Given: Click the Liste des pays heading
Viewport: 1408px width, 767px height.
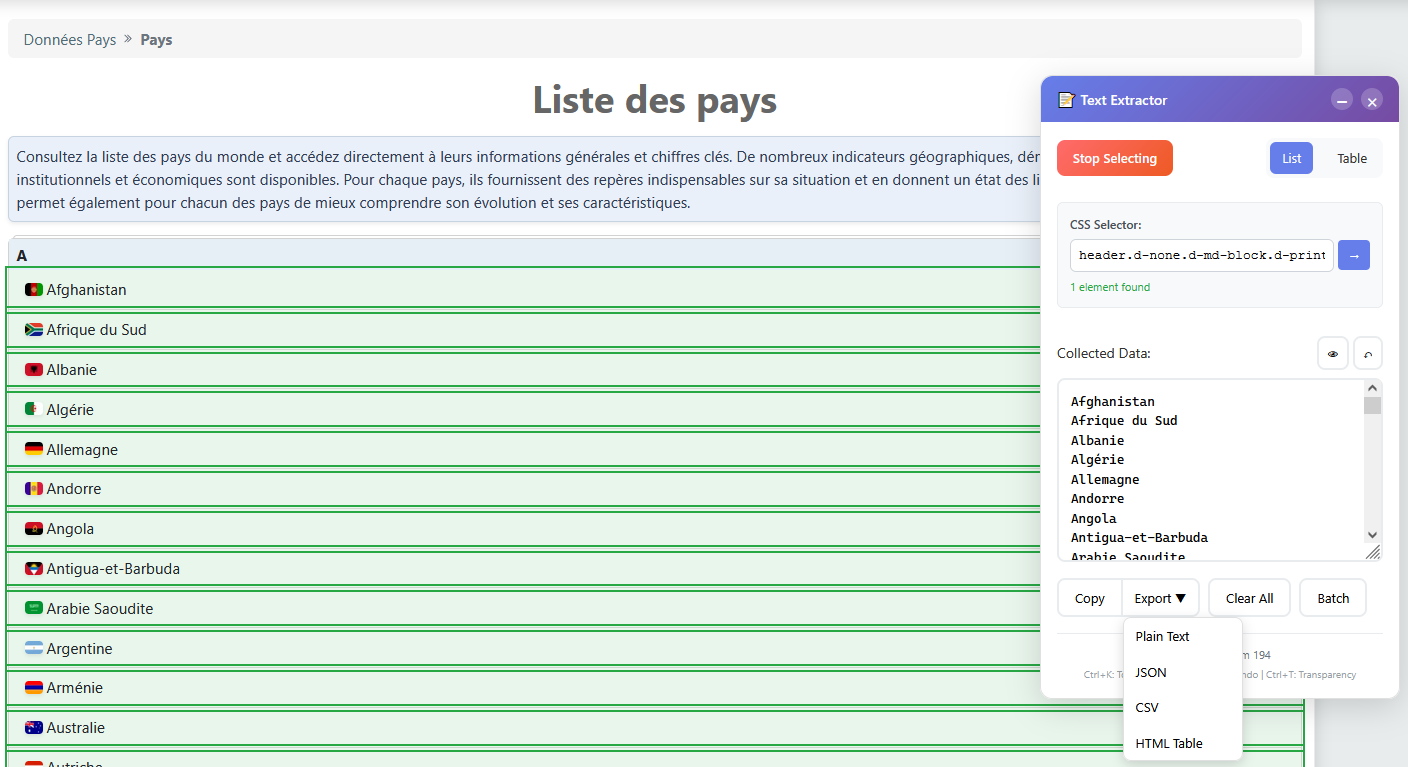Looking at the screenshot, I should click(654, 100).
